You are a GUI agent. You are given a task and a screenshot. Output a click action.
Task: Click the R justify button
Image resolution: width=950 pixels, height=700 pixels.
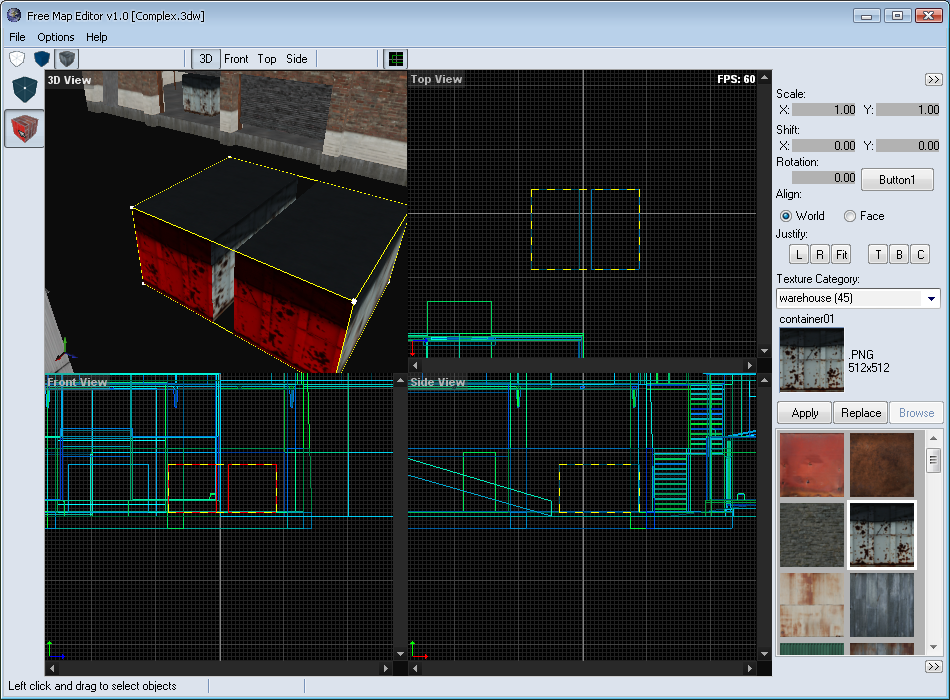(x=820, y=255)
